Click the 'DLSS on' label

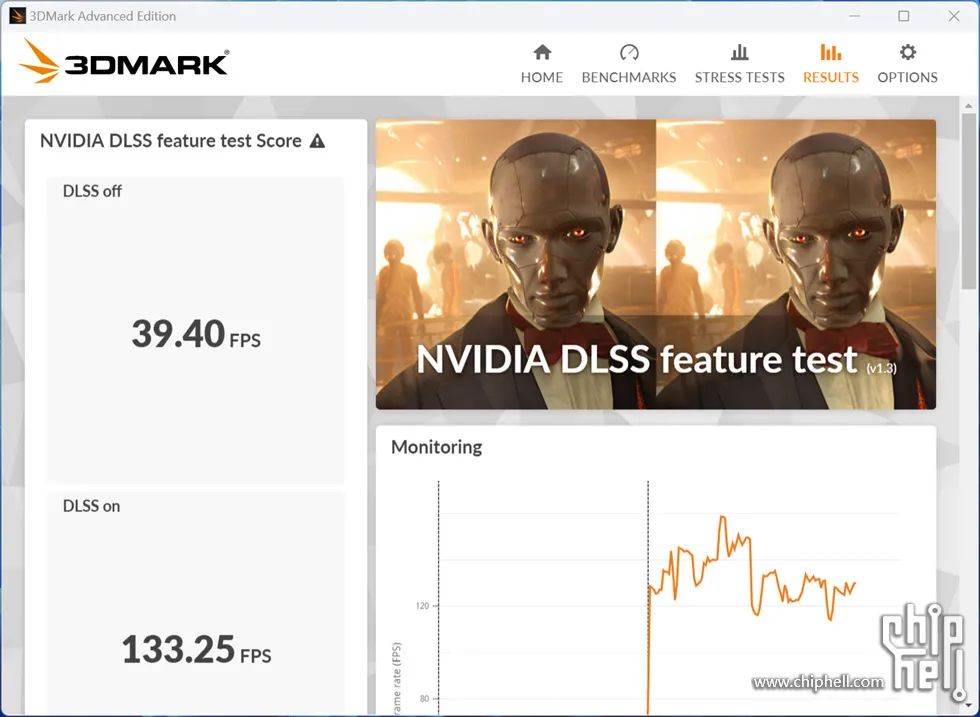click(x=91, y=506)
